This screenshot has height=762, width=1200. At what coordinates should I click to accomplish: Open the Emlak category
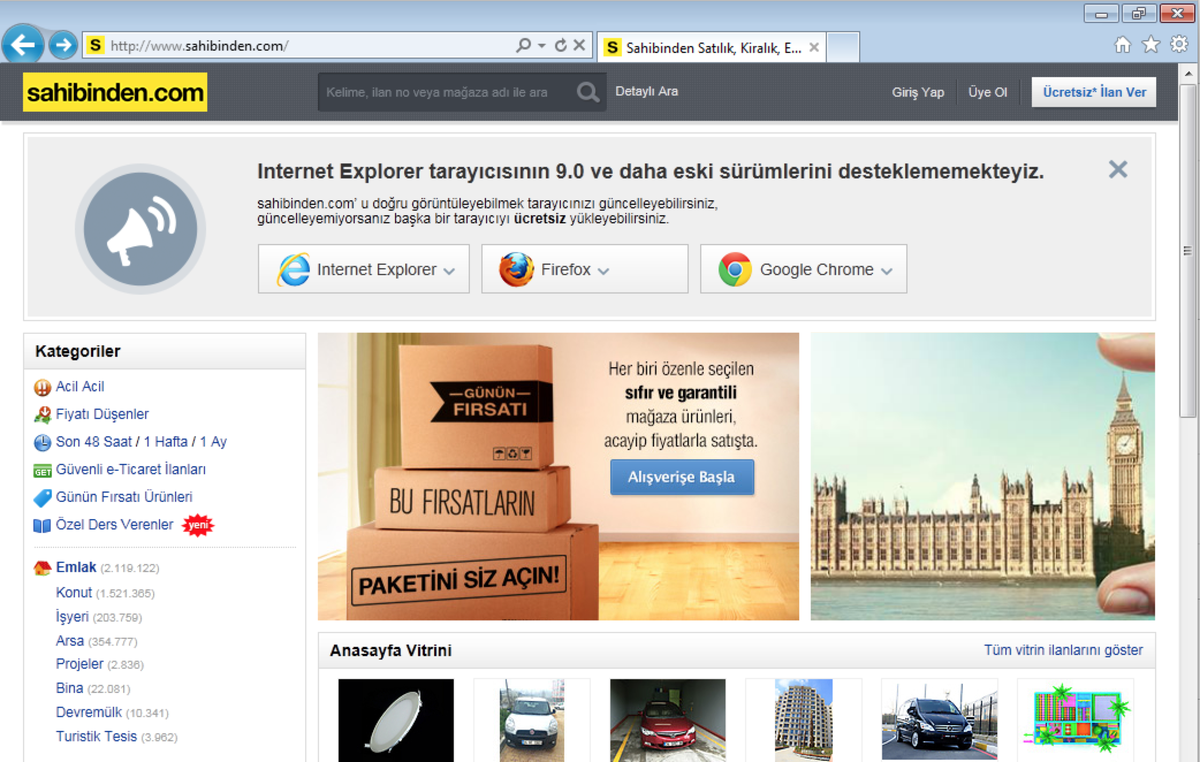click(x=76, y=567)
